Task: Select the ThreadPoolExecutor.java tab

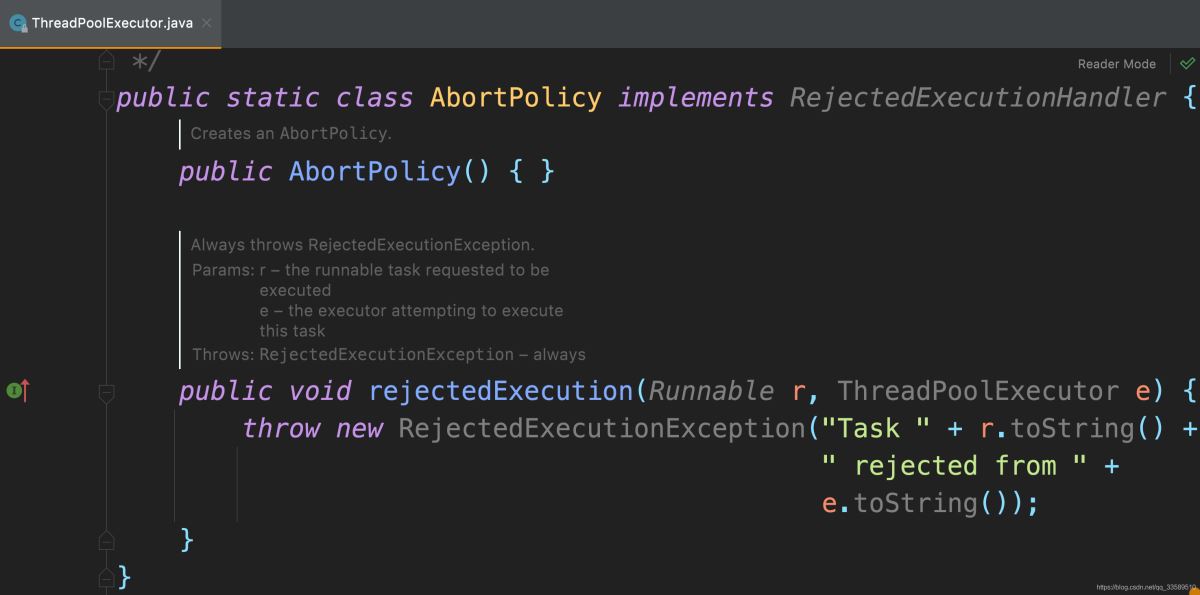Action: [112, 22]
